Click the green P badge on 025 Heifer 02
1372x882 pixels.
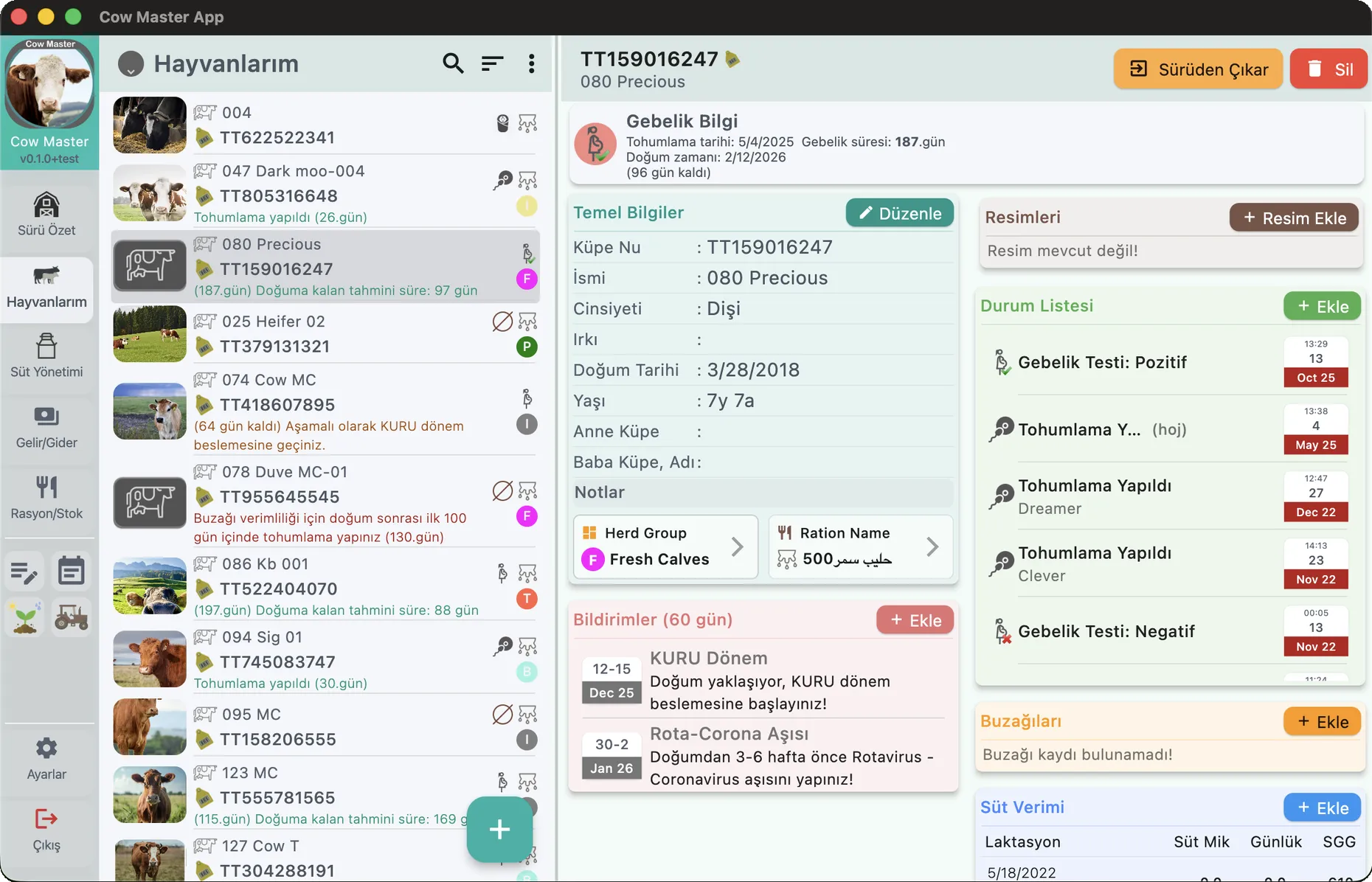click(527, 347)
